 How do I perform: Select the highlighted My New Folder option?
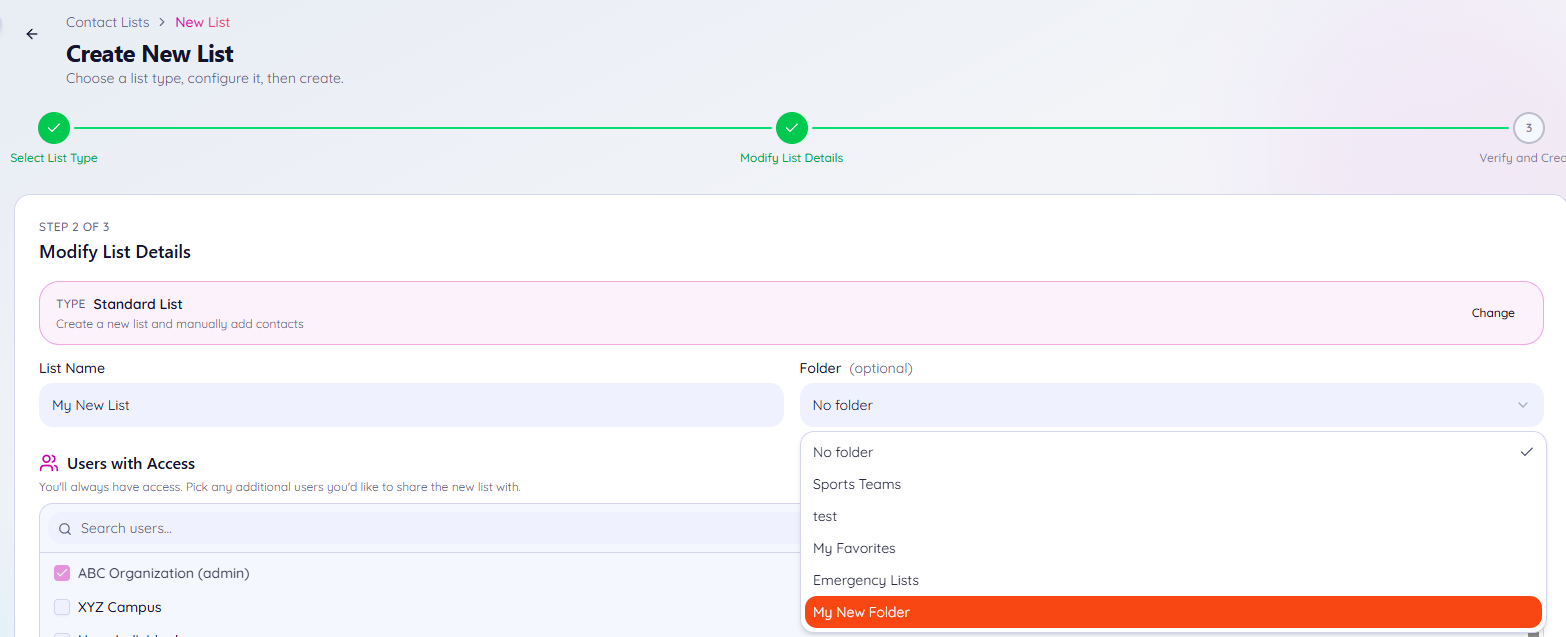pyautogui.click(x=1173, y=612)
